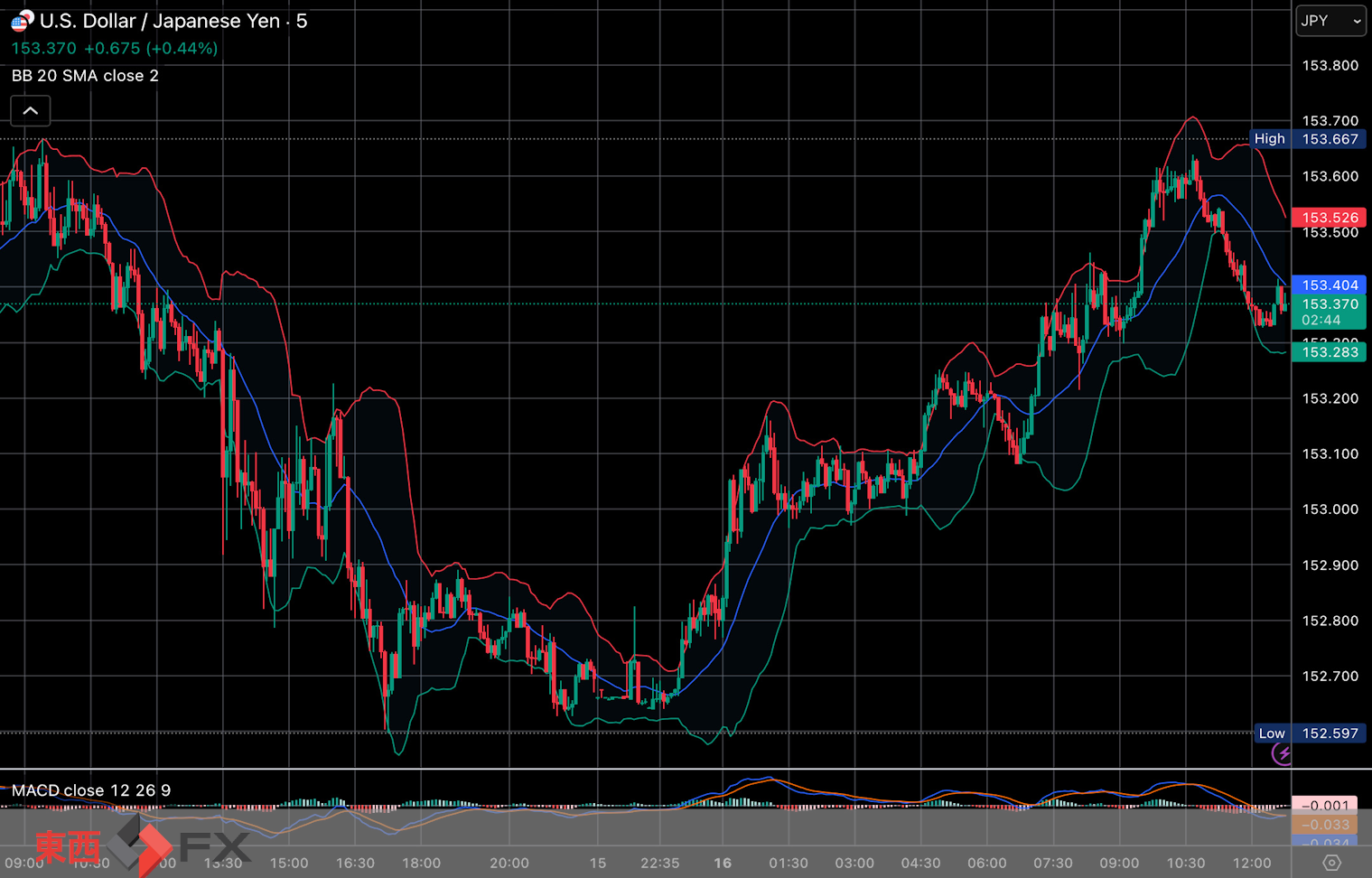Image resolution: width=1372 pixels, height=878 pixels.
Task: Click the purple lightning bolt icon
Action: [x=1282, y=753]
